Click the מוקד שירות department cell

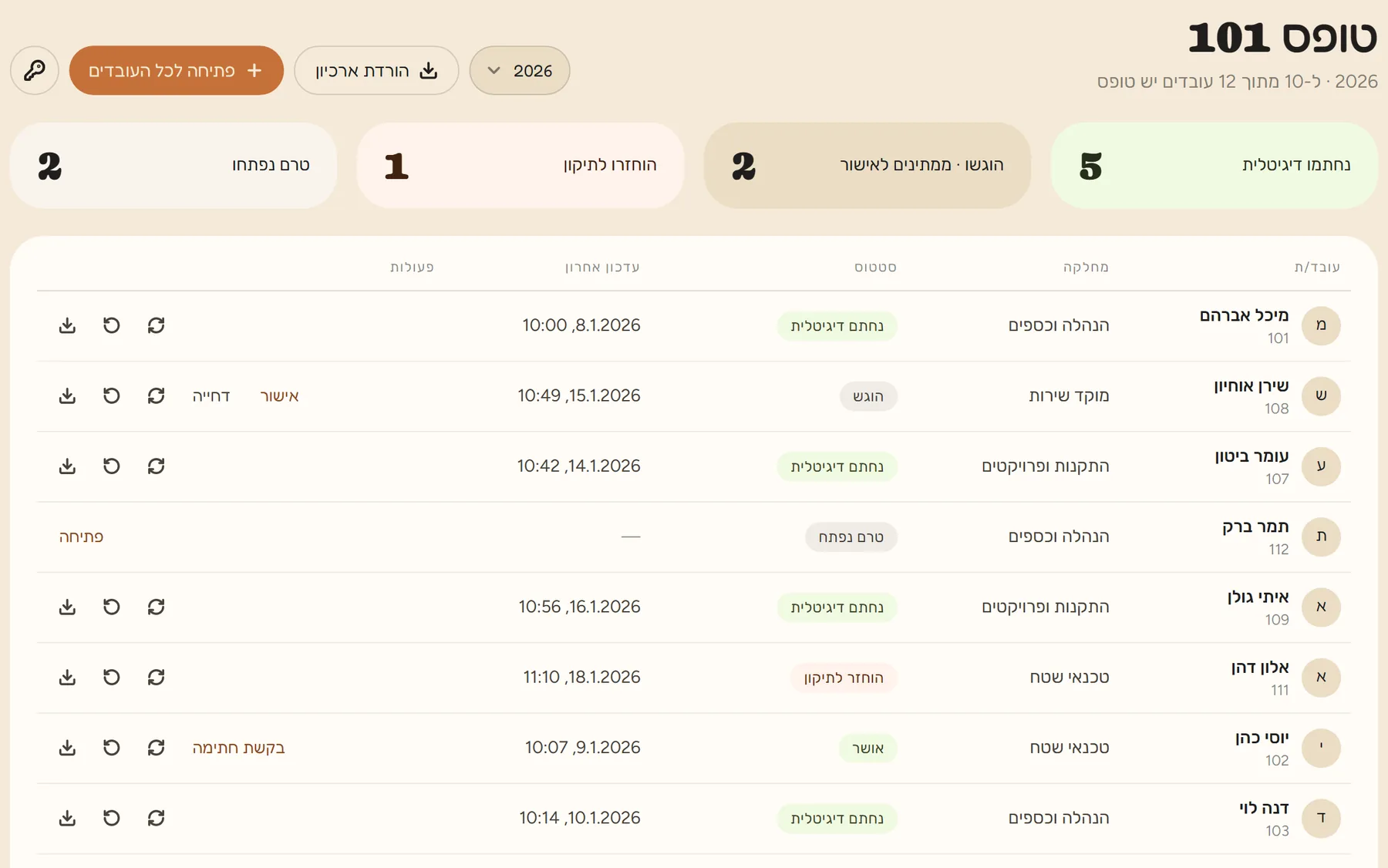(1069, 395)
